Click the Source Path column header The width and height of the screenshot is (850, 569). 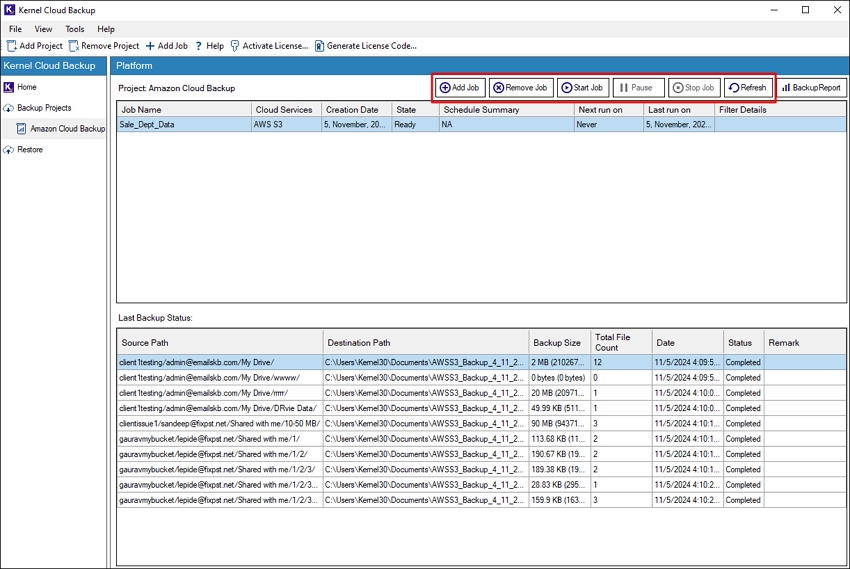pos(220,342)
